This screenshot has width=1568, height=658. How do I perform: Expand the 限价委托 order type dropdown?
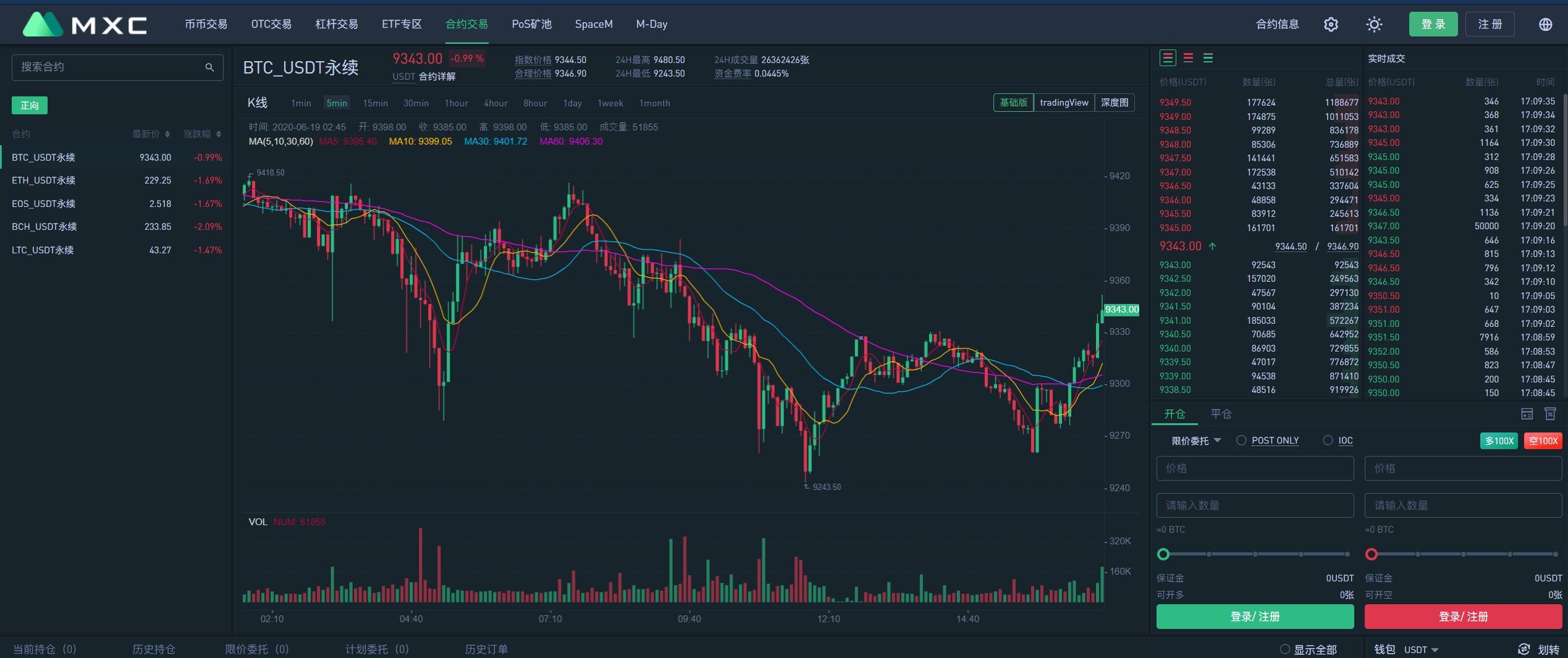pos(1196,441)
